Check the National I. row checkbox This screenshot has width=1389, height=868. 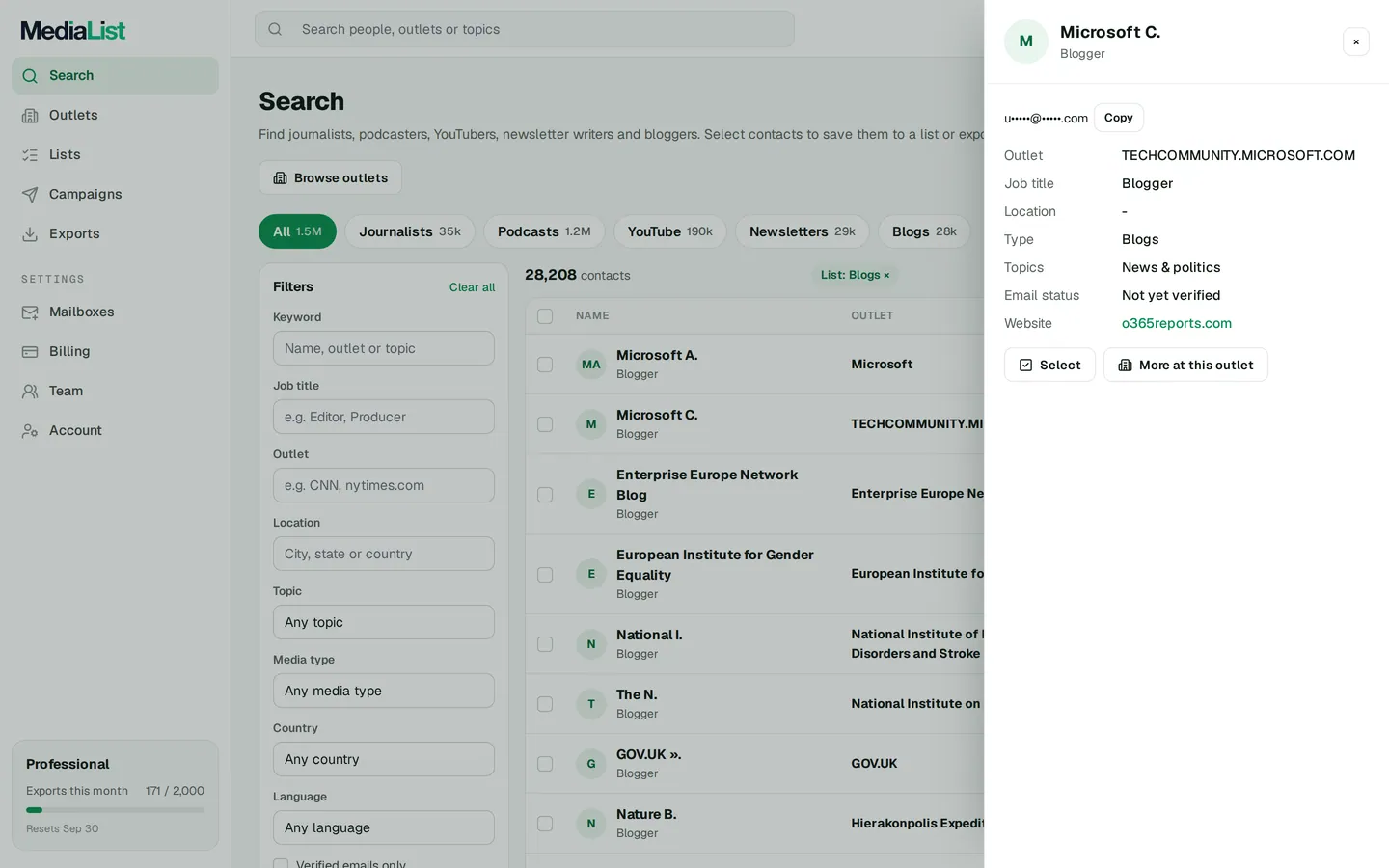(x=545, y=644)
